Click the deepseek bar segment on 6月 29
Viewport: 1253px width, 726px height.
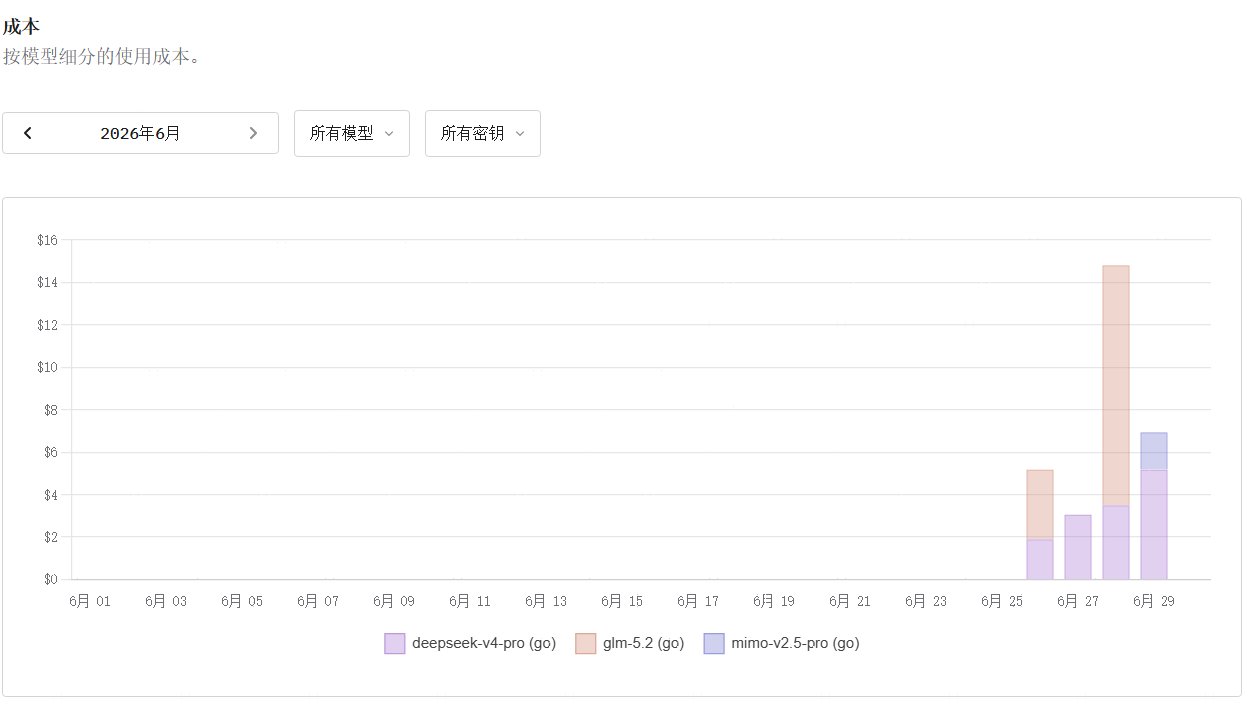pyautogui.click(x=1154, y=524)
